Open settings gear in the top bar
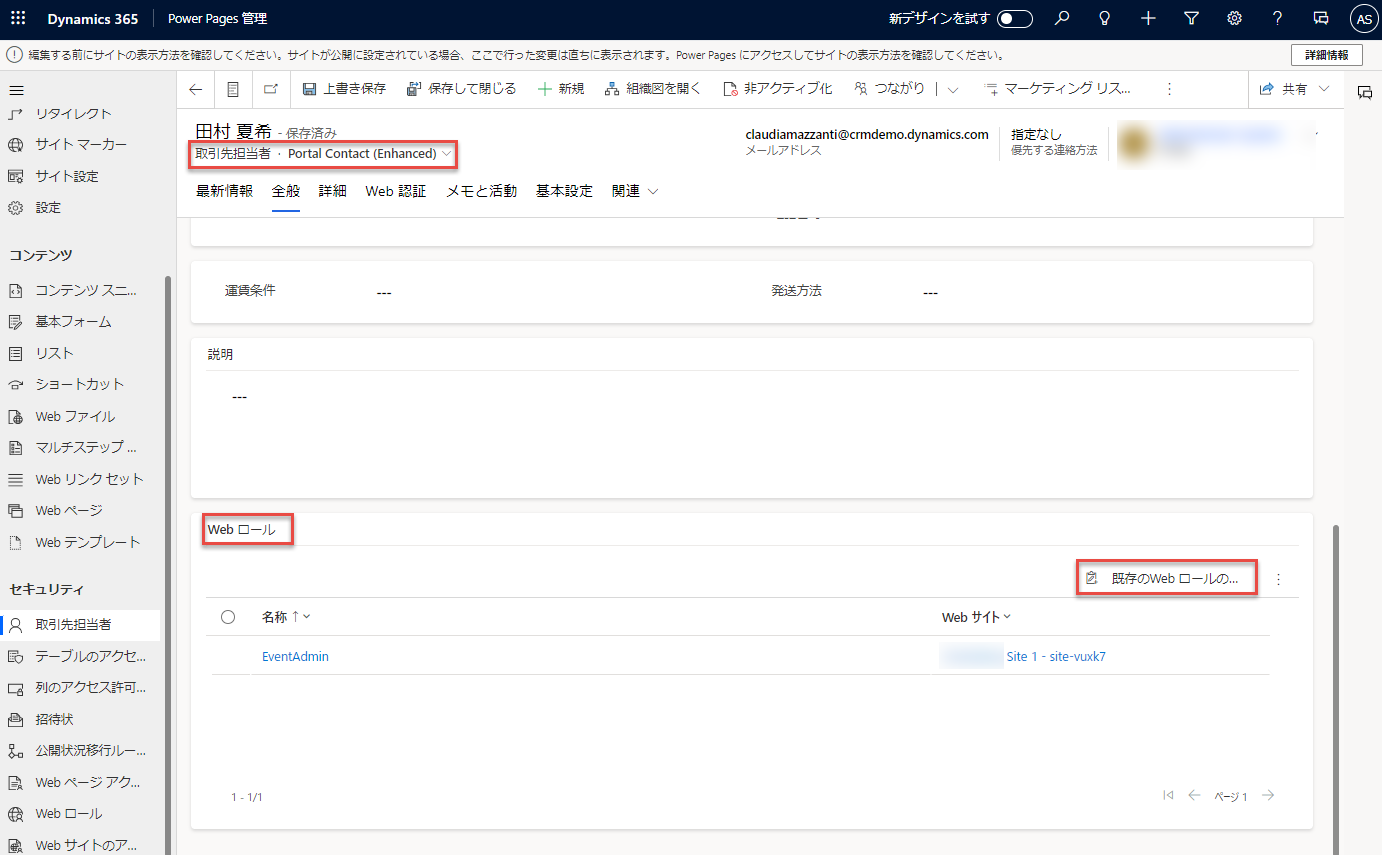 1234,19
